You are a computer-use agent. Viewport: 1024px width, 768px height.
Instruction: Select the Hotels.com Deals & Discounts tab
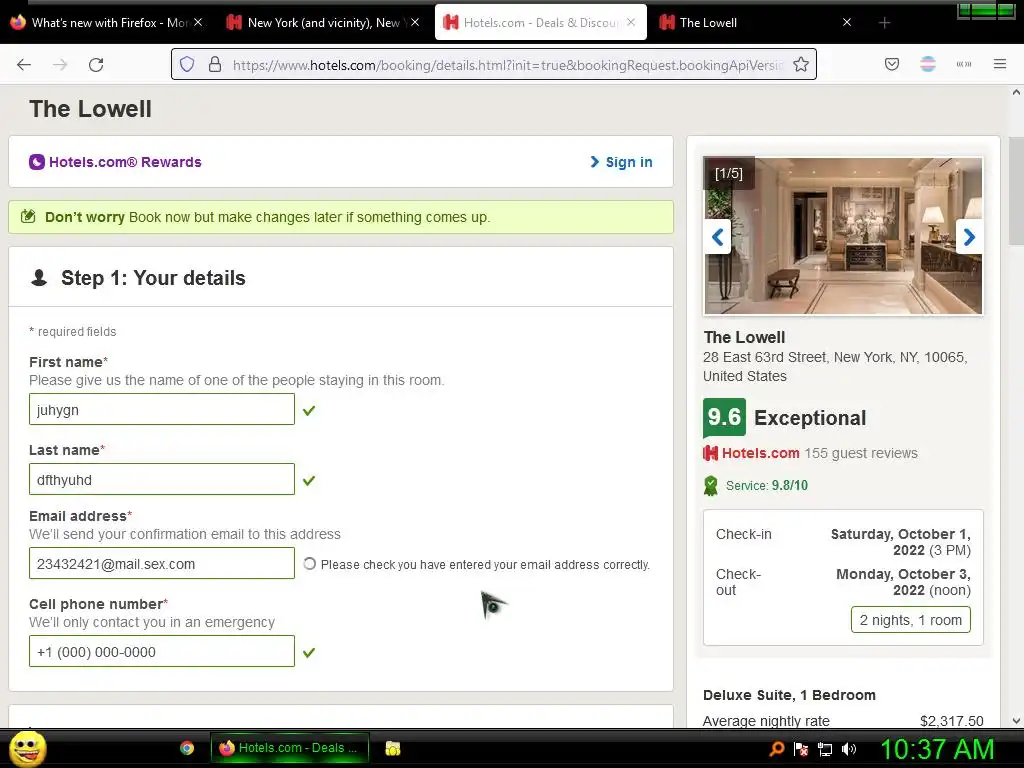(x=541, y=23)
